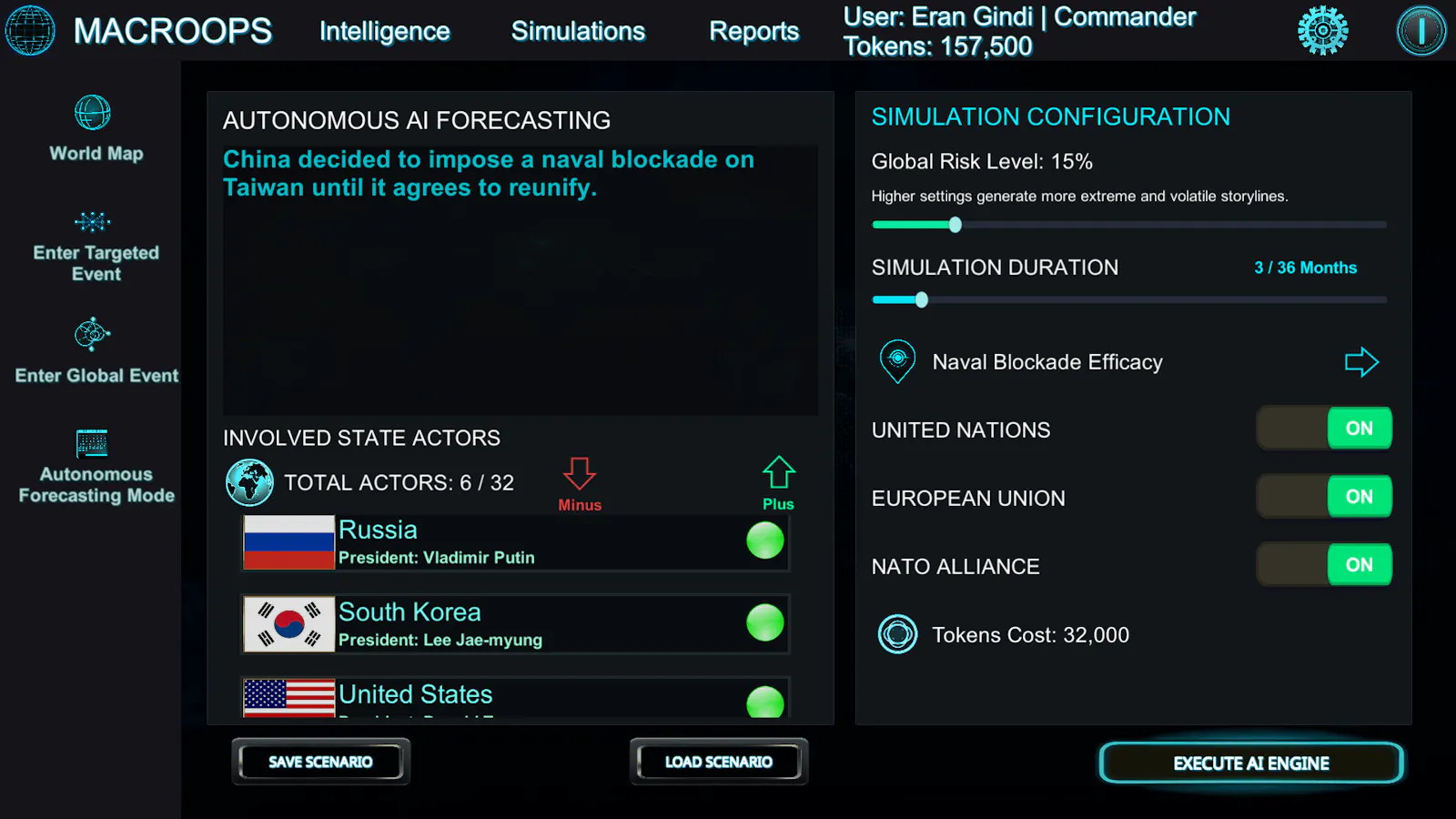Open the Simulations menu
Image resolution: width=1456 pixels, height=819 pixels.
pos(578,31)
